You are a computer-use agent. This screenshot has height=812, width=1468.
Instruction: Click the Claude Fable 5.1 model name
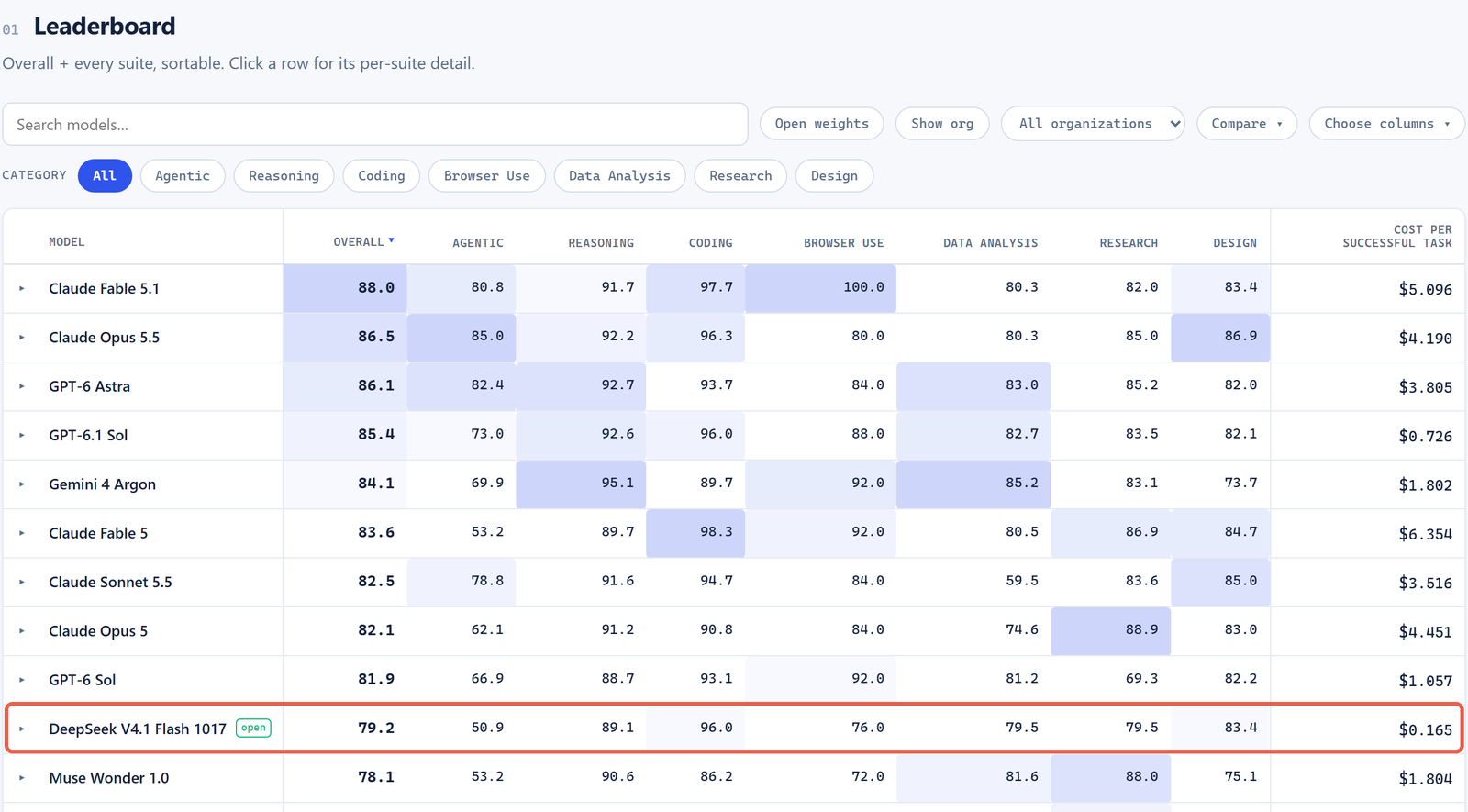coord(104,288)
